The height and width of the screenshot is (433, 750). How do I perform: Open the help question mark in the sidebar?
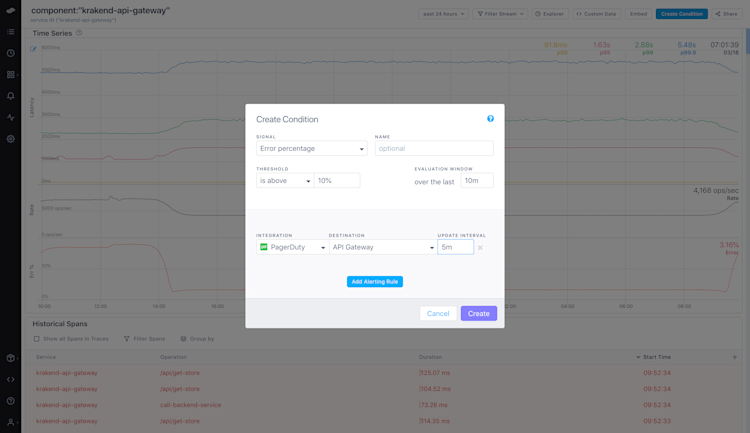tap(11, 401)
